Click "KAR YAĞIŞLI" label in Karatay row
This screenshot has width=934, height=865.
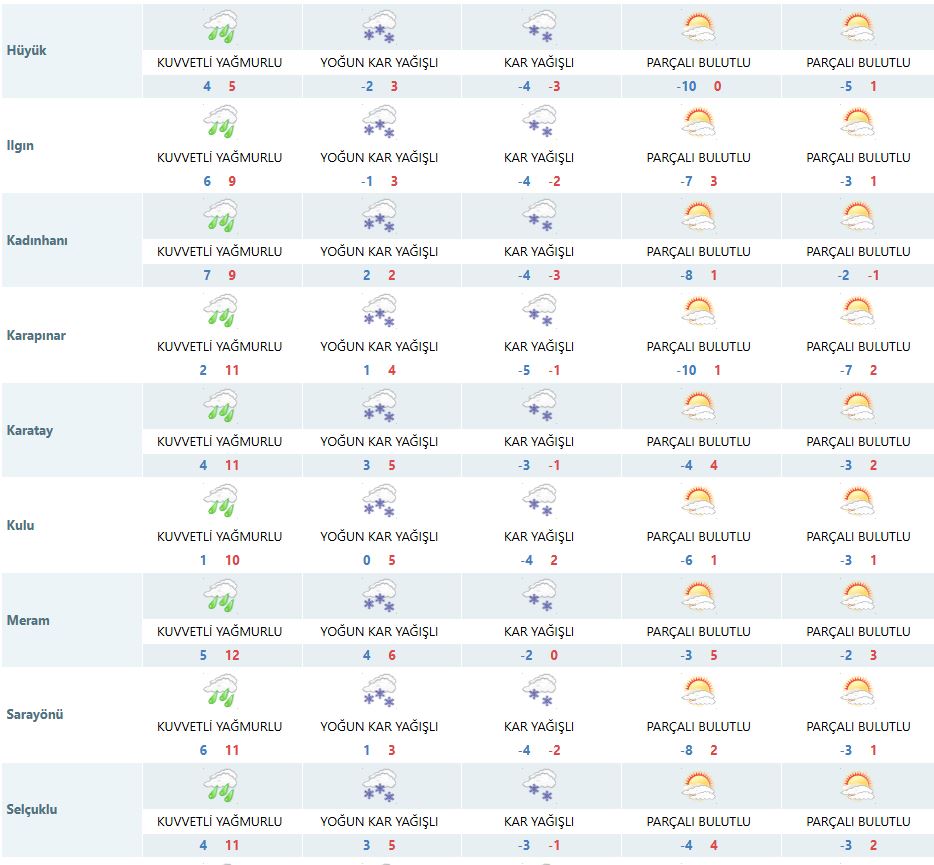coord(539,442)
